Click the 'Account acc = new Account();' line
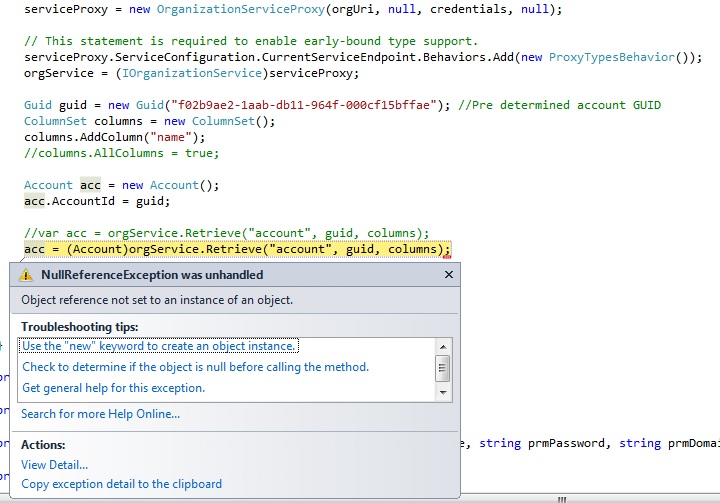 (x=122, y=185)
